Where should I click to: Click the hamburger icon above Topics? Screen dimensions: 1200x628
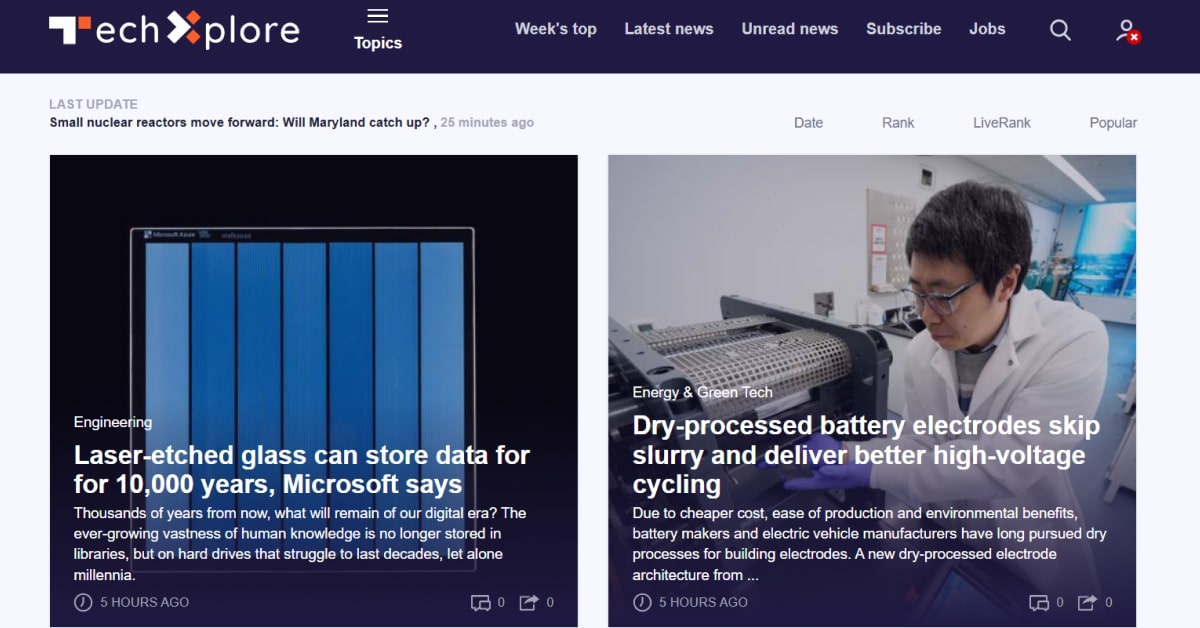[x=378, y=16]
